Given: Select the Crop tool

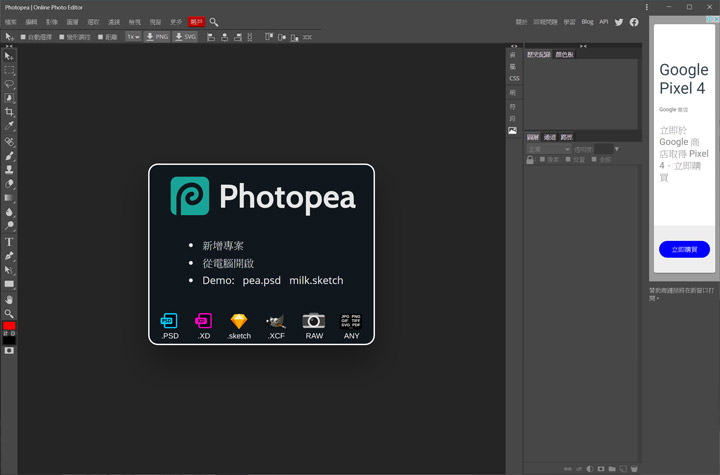Looking at the screenshot, I should click(9, 112).
